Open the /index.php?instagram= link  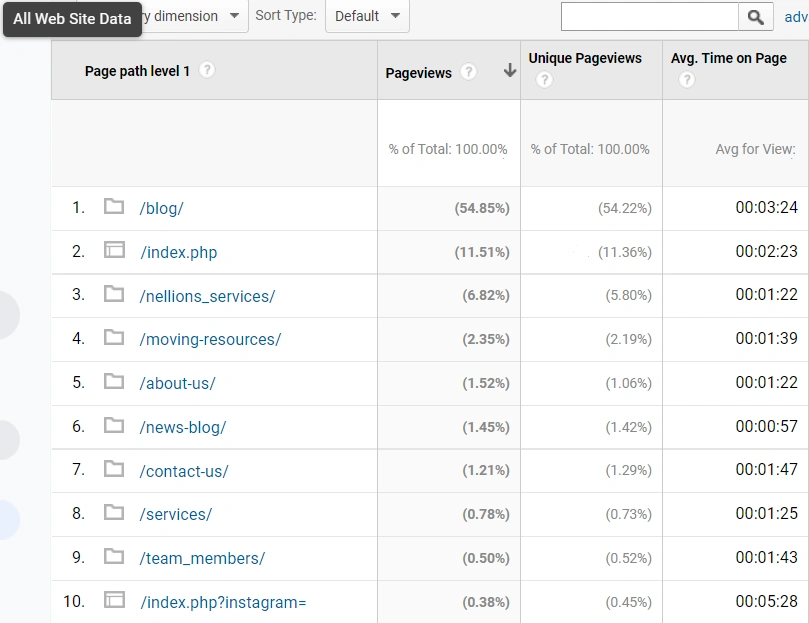tap(223, 602)
